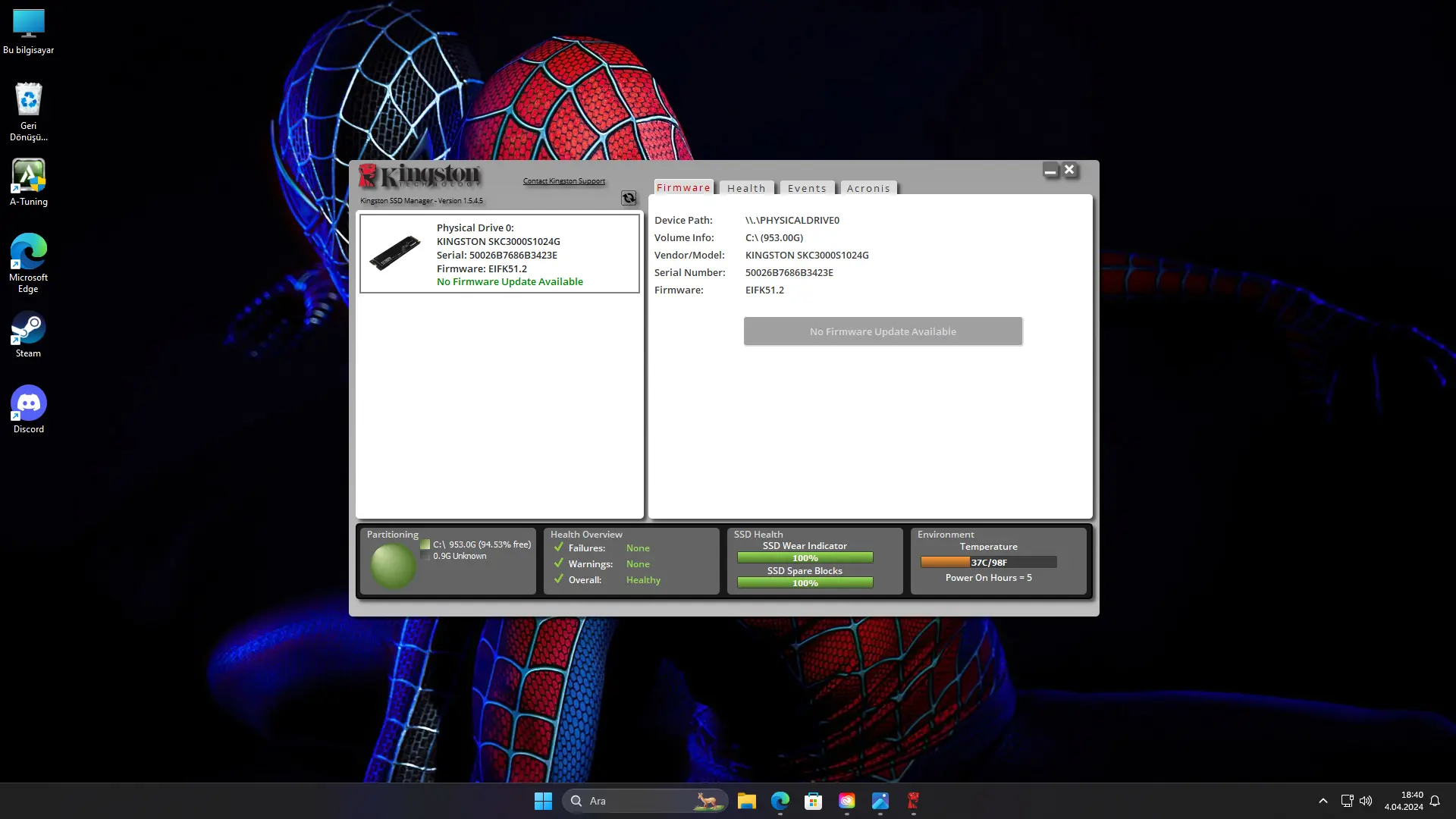Open the Creative Cloud taskbar icon
This screenshot has width=1456, height=819.
click(846, 801)
